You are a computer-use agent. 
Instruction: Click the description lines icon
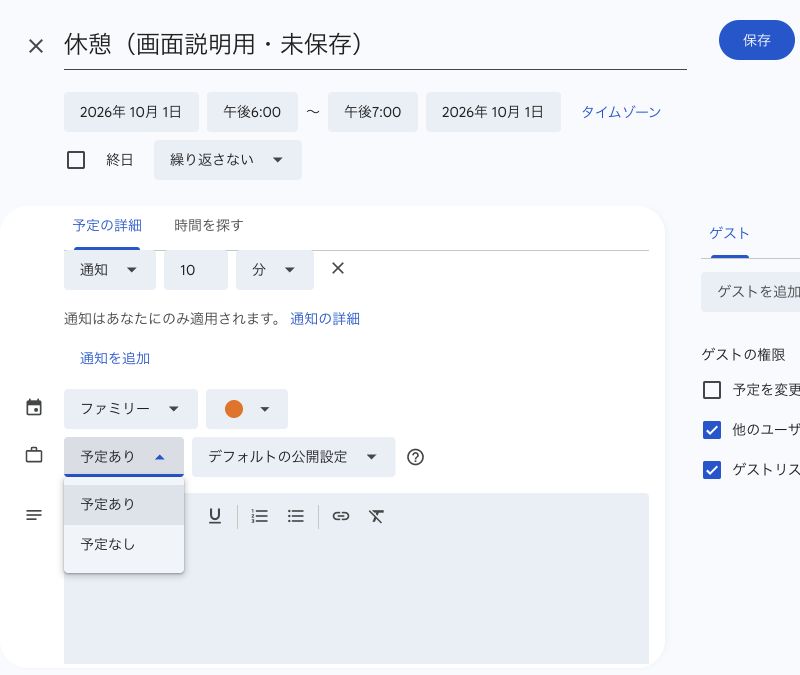34,515
